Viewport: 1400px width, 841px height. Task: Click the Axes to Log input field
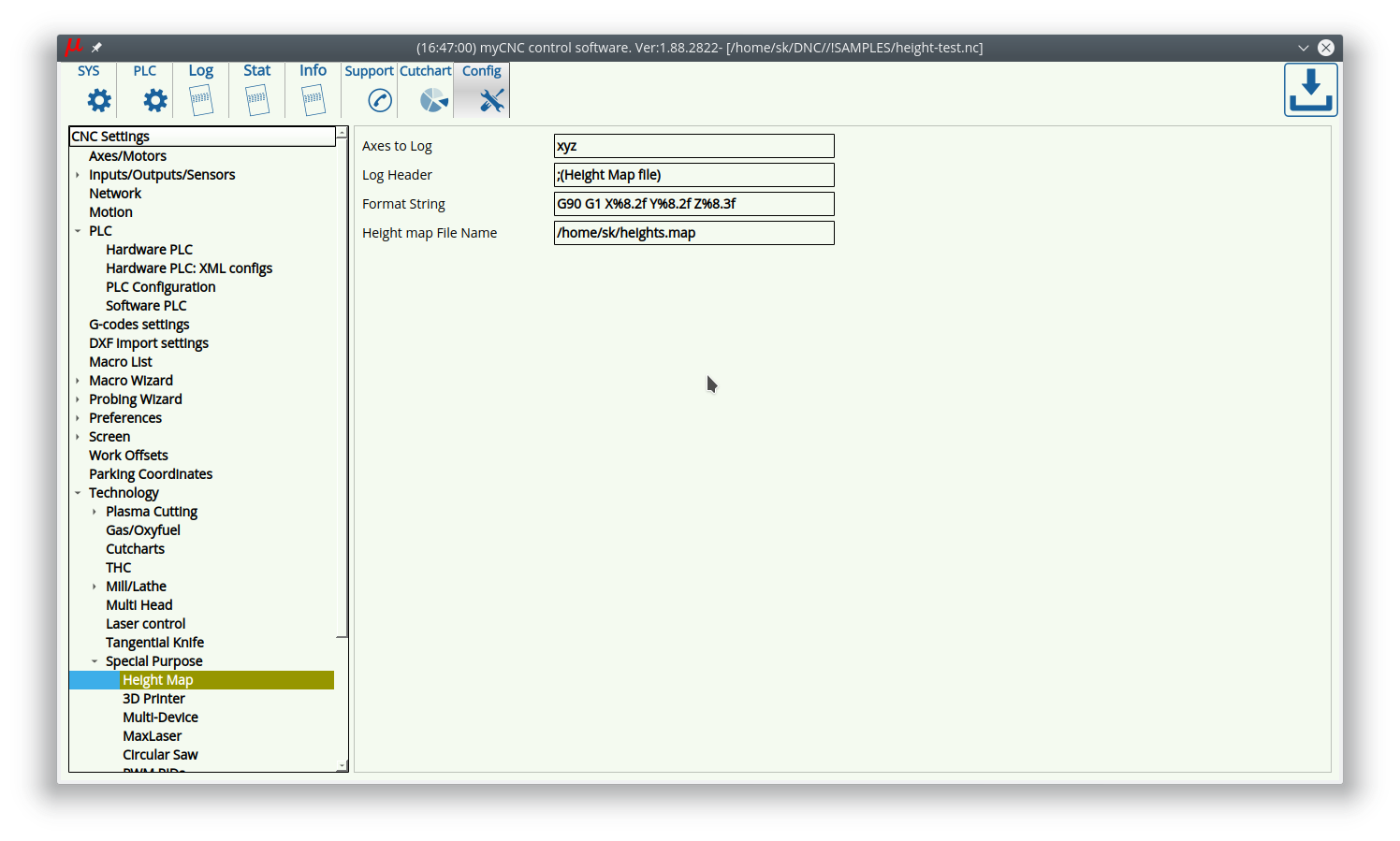tap(693, 146)
